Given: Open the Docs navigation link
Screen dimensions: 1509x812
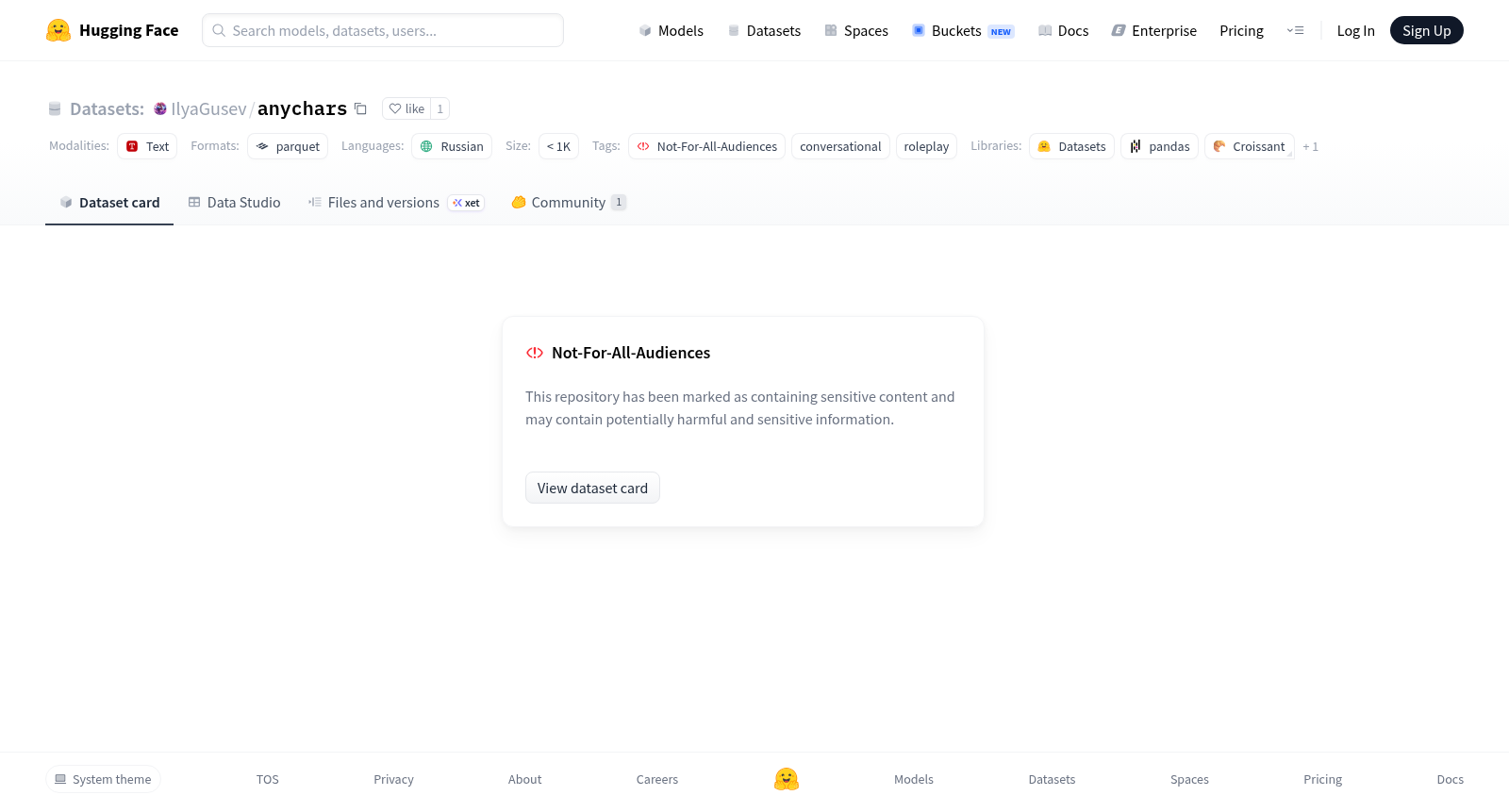Looking at the screenshot, I should [1063, 30].
